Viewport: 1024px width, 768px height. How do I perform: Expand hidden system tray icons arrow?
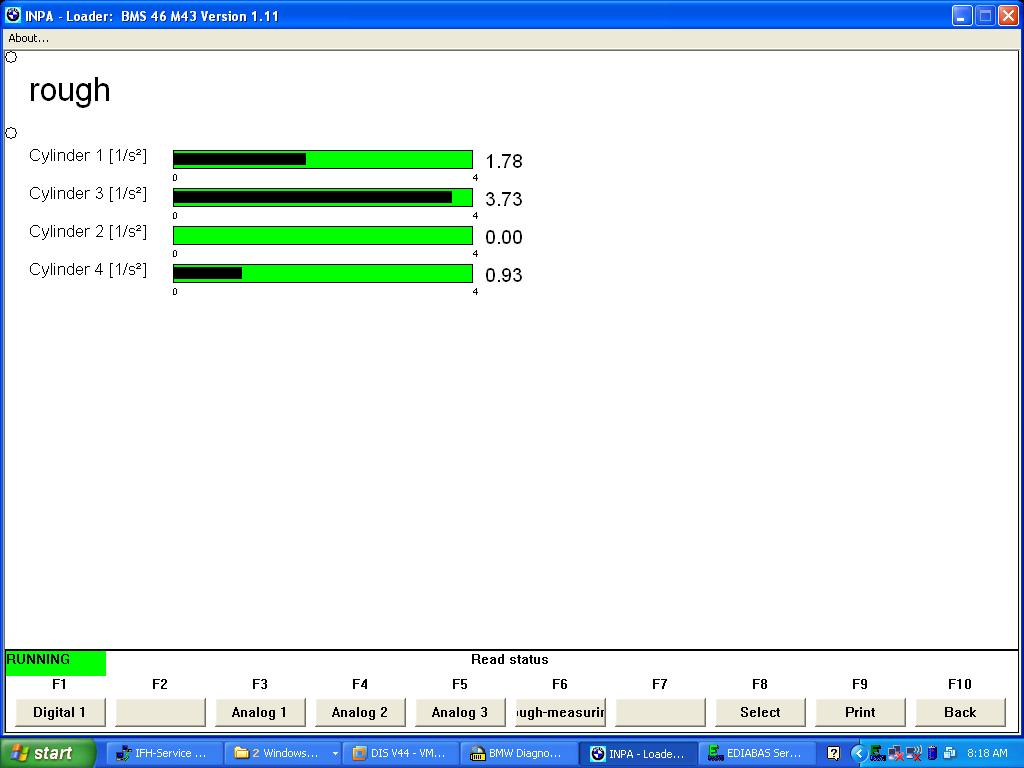[858, 753]
